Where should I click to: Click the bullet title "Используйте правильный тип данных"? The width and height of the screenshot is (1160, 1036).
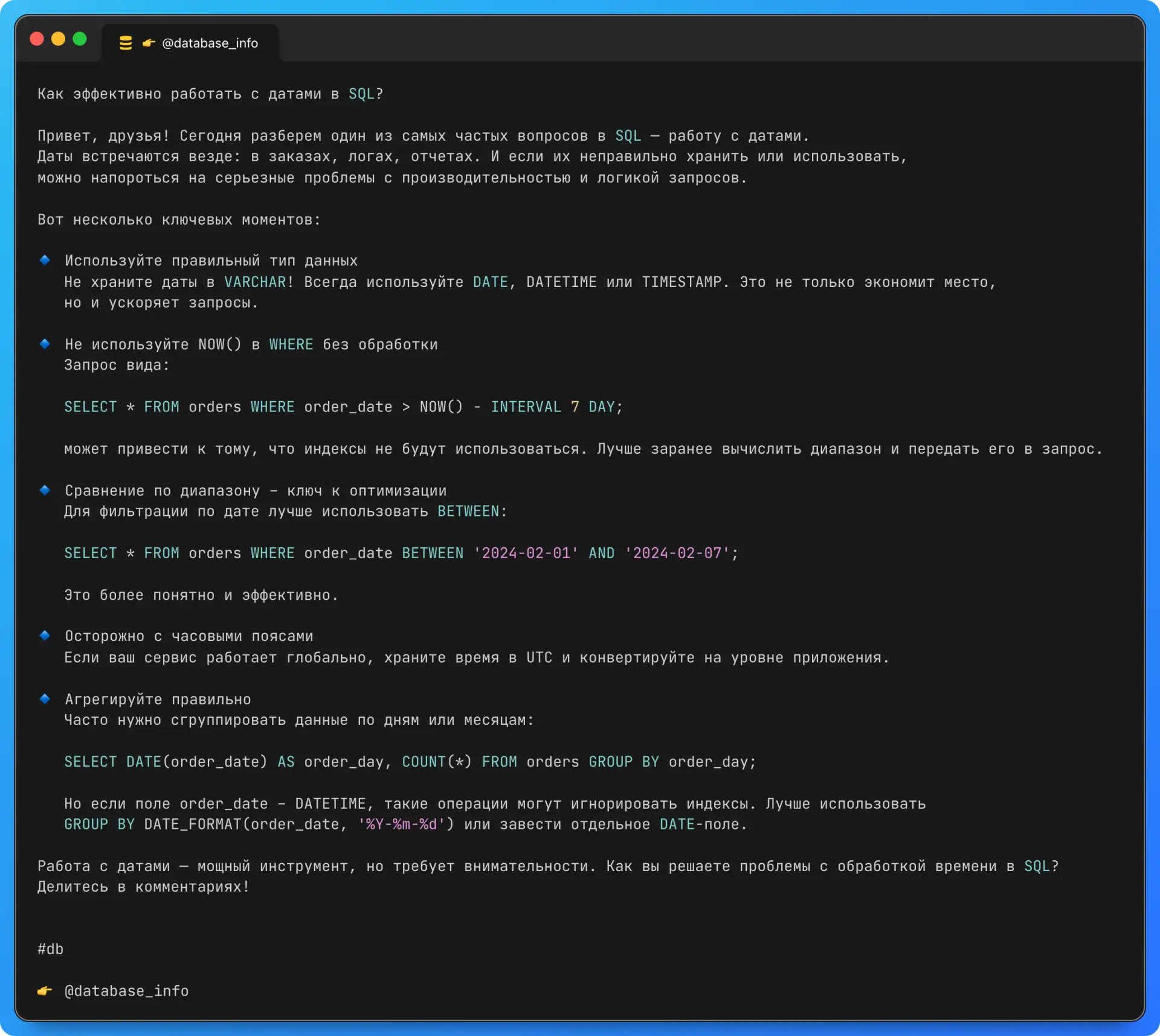[x=211, y=261]
